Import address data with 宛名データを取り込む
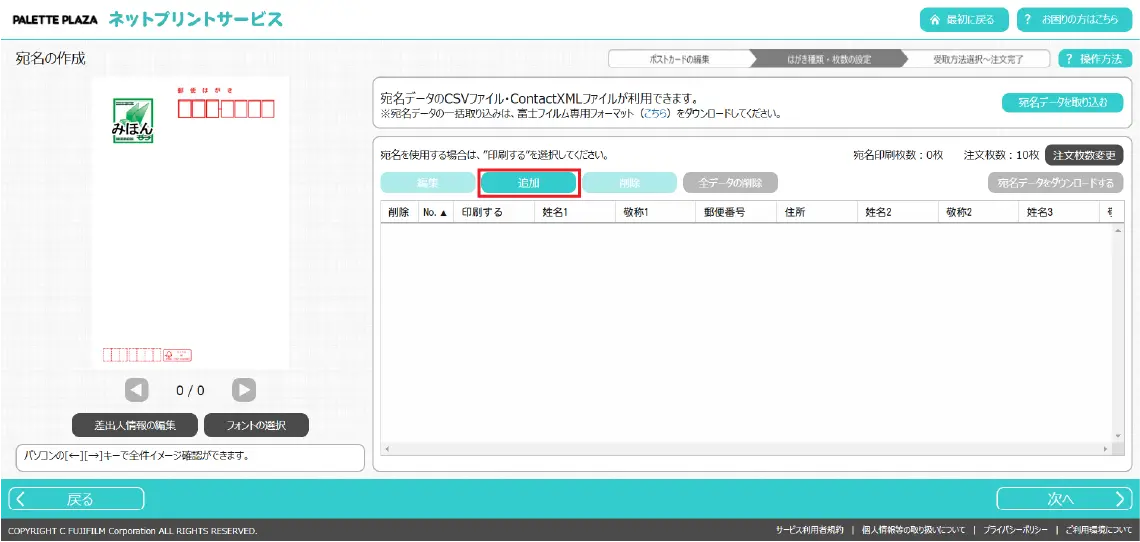 tap(1062, 102)
